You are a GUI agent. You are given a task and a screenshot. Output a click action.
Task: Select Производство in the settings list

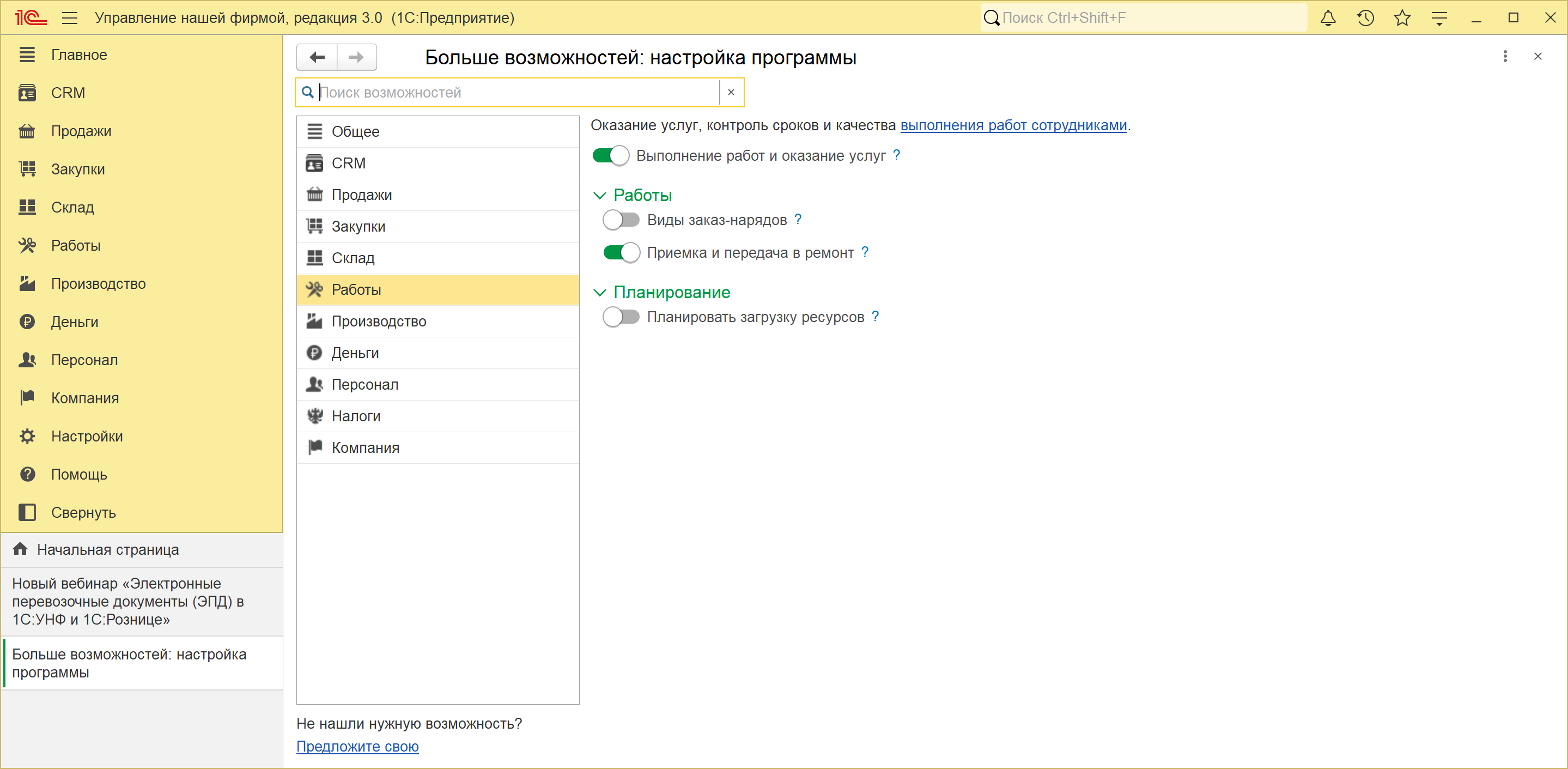pyautogui.click(x=437, y=322)
